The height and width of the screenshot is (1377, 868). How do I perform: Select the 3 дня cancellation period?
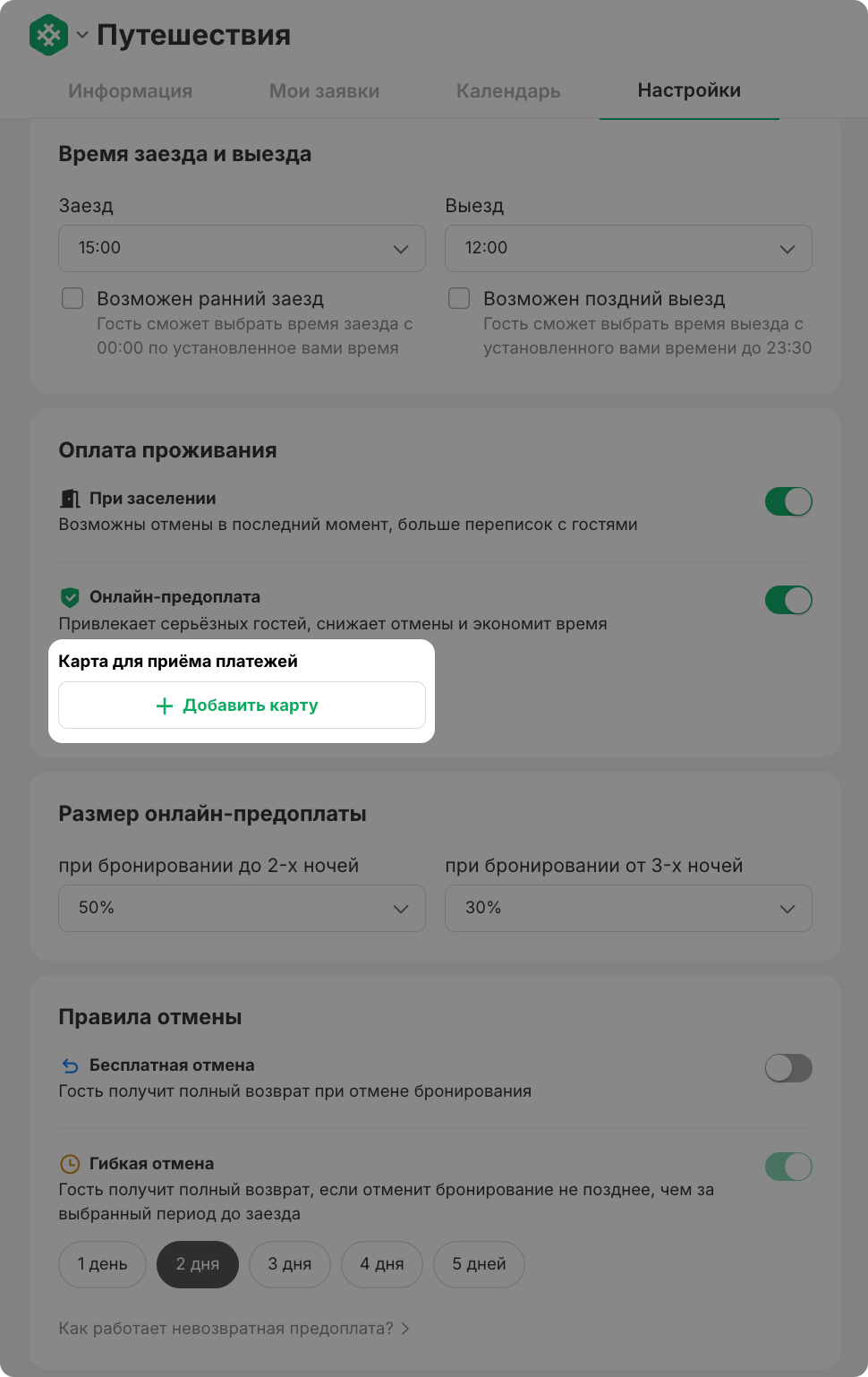click(x=290, y=1264)
